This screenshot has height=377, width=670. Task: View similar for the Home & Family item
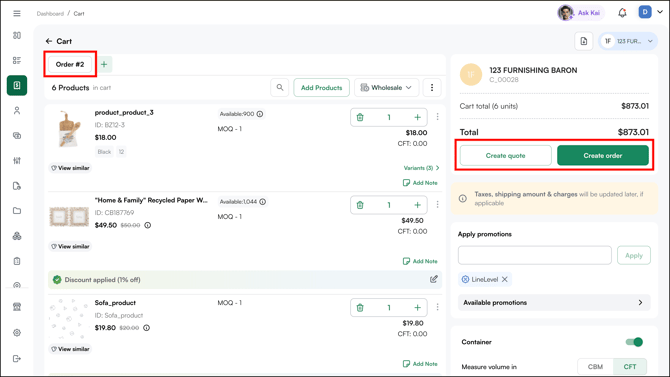pos(70,247)
